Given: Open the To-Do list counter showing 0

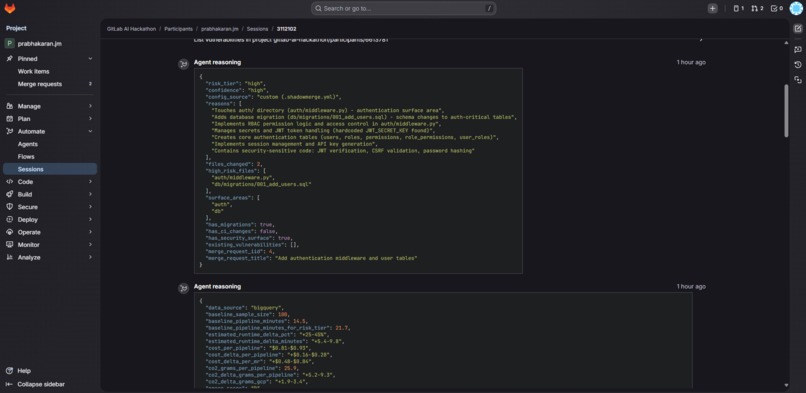Looking at the screenshot, I should coord(777,8).
